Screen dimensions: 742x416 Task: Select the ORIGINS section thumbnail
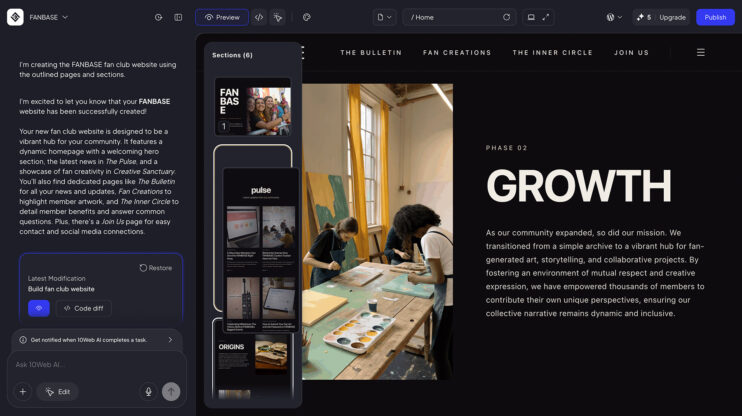point(253,360)
